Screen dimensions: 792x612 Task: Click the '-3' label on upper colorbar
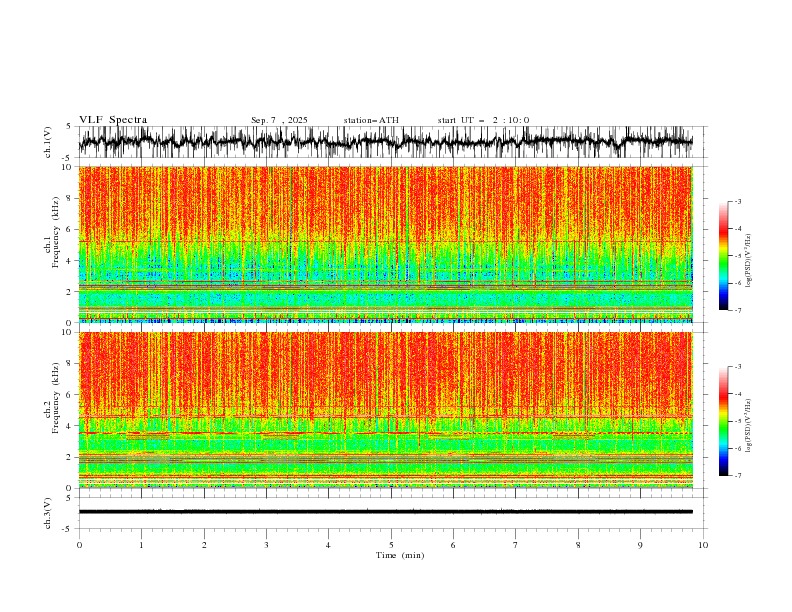(x=737, y=201)
